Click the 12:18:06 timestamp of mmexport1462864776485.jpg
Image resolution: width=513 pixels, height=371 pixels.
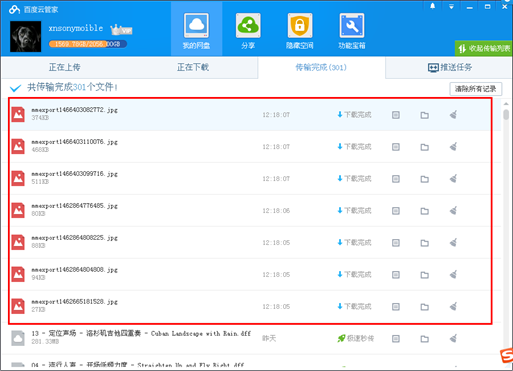[276, 211]
